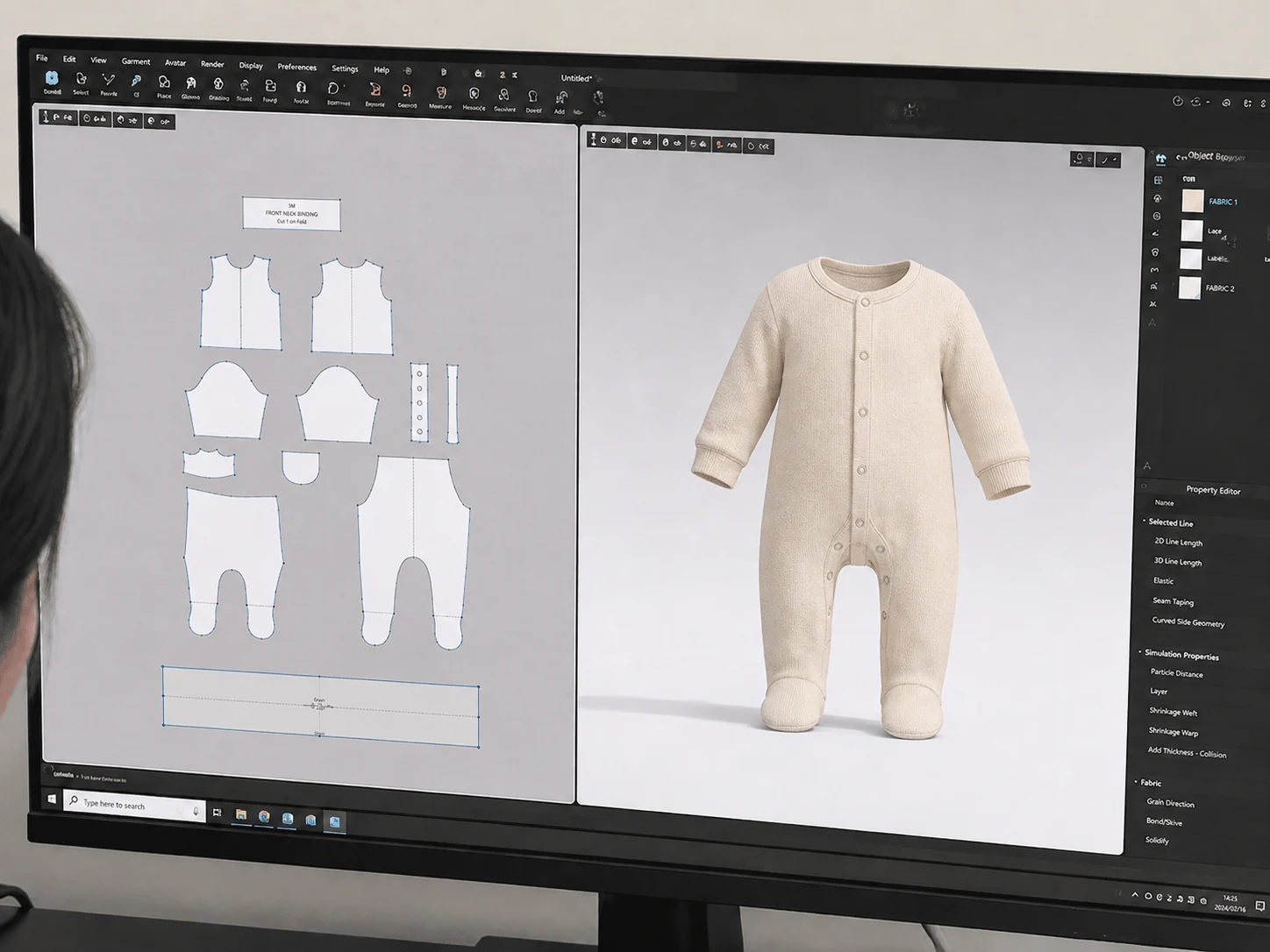This screenshot has width=1270, height=952.
Task: Click the Add tool in toolbar
Action: (561, 97)
